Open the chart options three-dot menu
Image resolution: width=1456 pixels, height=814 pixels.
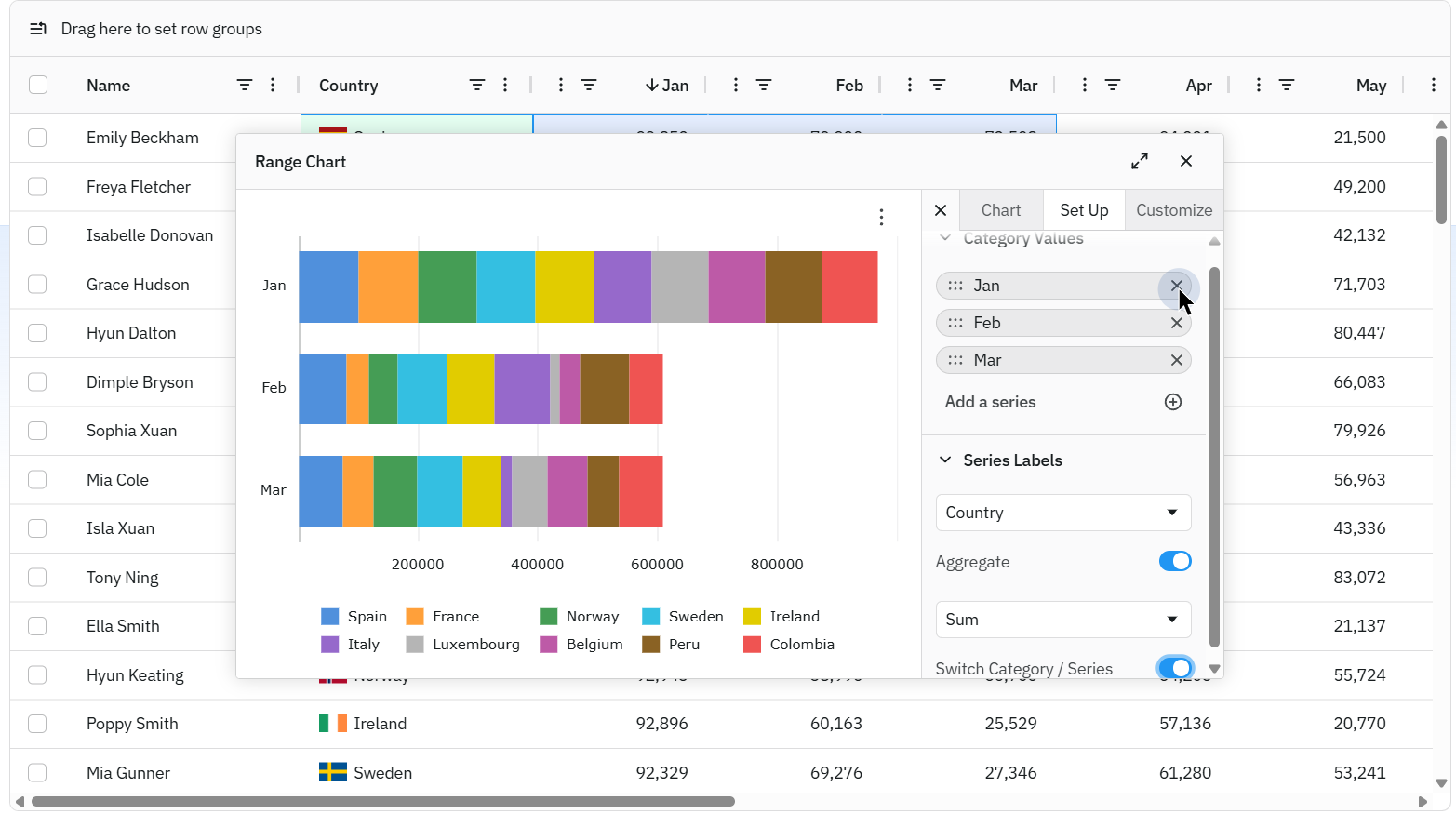pyautogui.click(x=881, y=217)
